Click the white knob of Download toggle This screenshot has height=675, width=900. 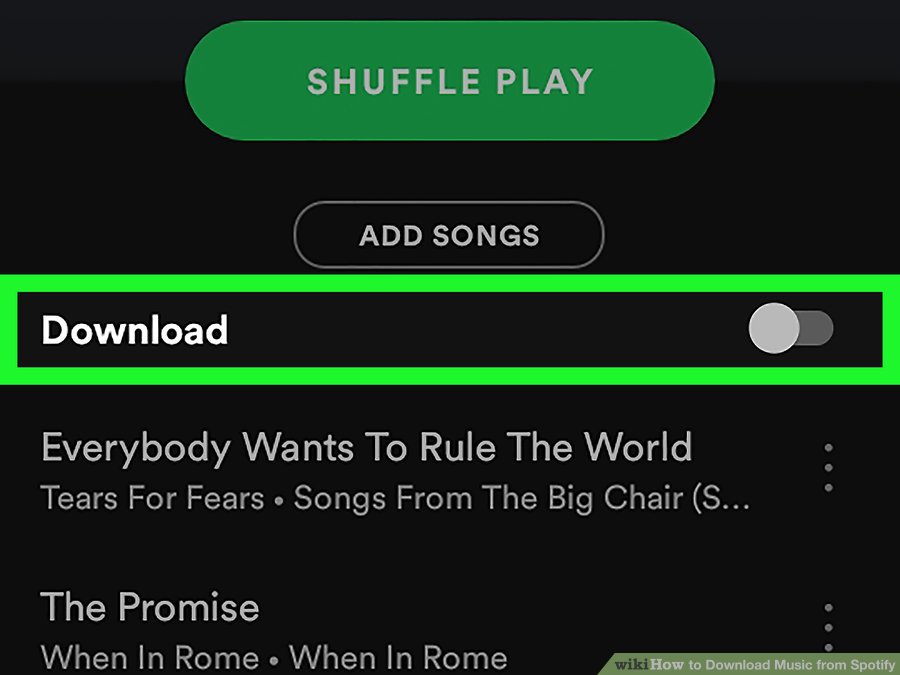tap(774, 328)
